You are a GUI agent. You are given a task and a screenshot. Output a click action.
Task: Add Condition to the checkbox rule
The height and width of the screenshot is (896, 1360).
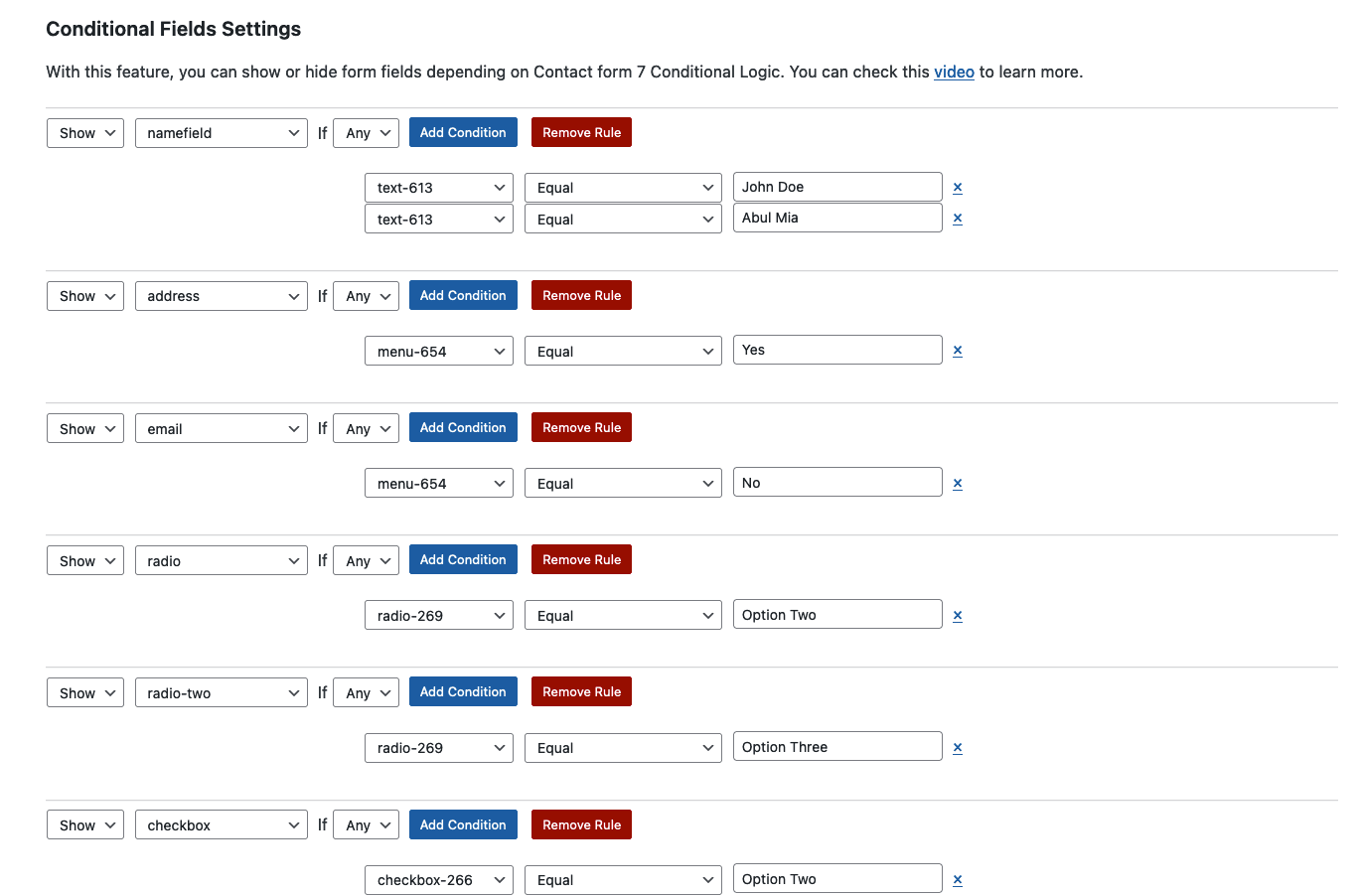pyautogui.click(x=463, y=824)
